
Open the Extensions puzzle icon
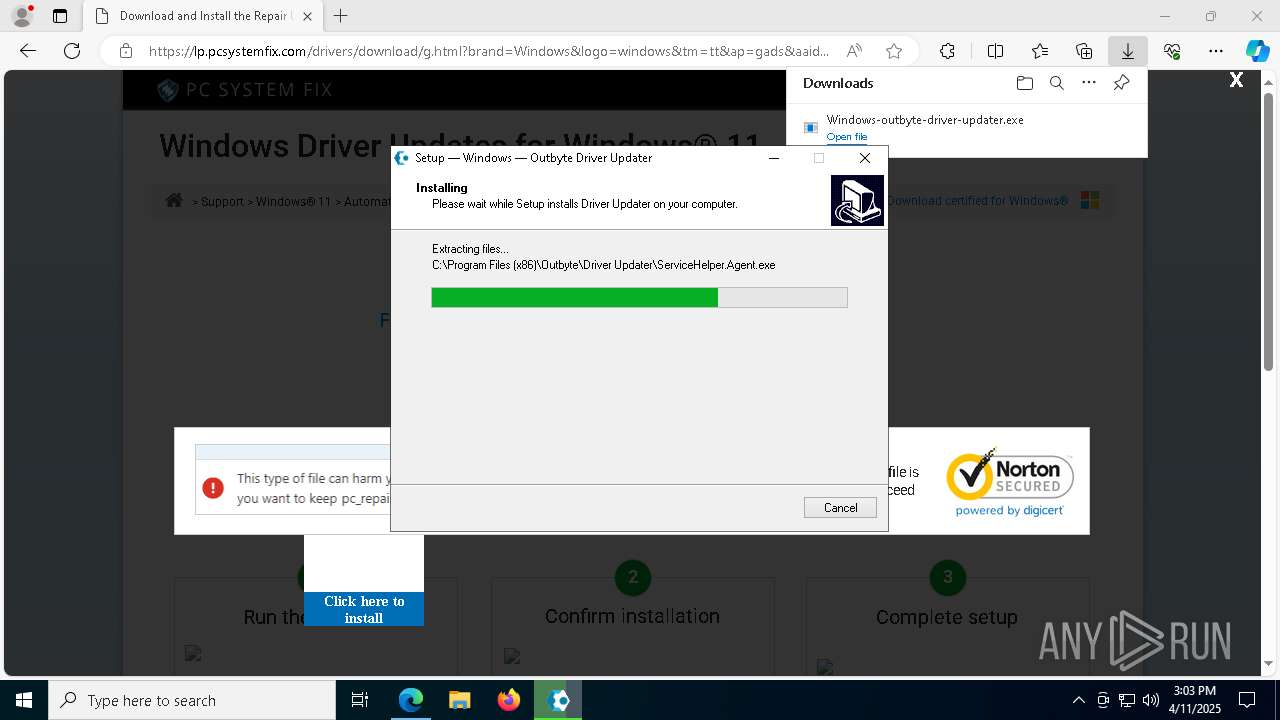point(947,51)
